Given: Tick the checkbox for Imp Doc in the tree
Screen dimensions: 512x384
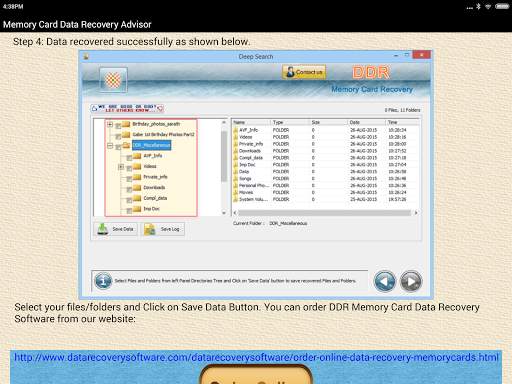Looking at the screenshot, I should coord(129,211).
